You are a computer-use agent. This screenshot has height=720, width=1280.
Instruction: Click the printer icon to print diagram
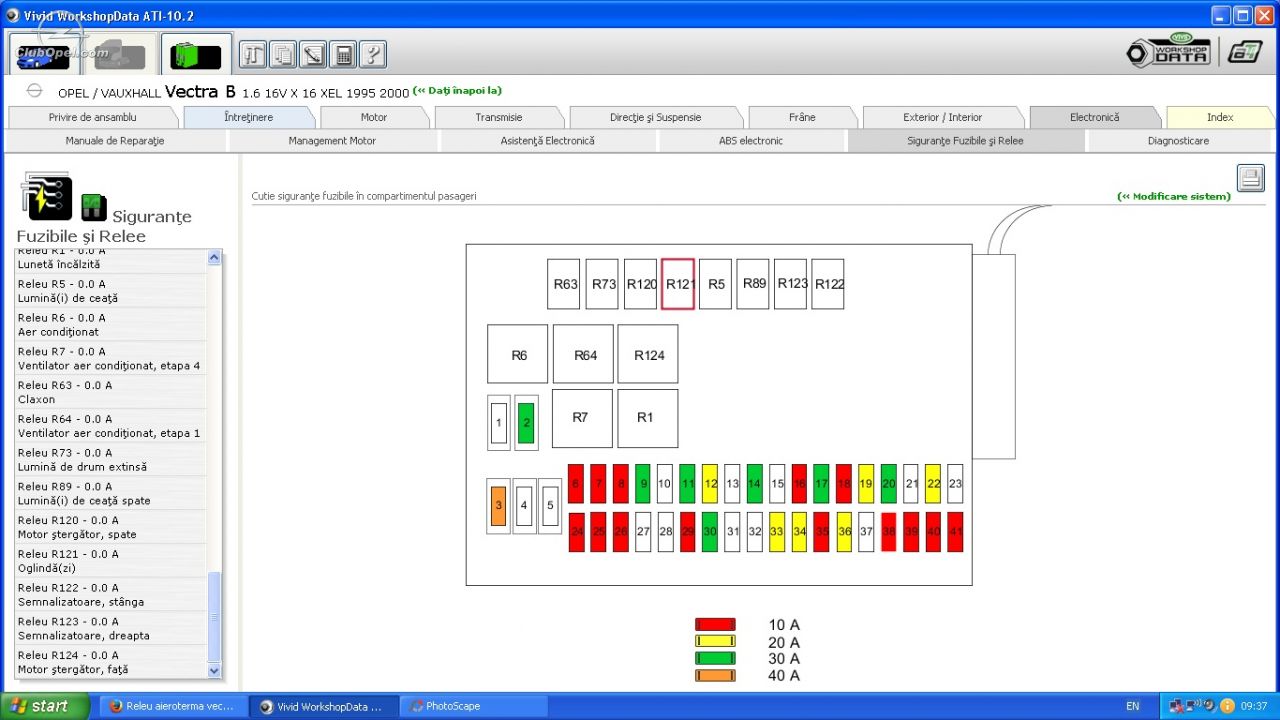tap(1251, 178)
